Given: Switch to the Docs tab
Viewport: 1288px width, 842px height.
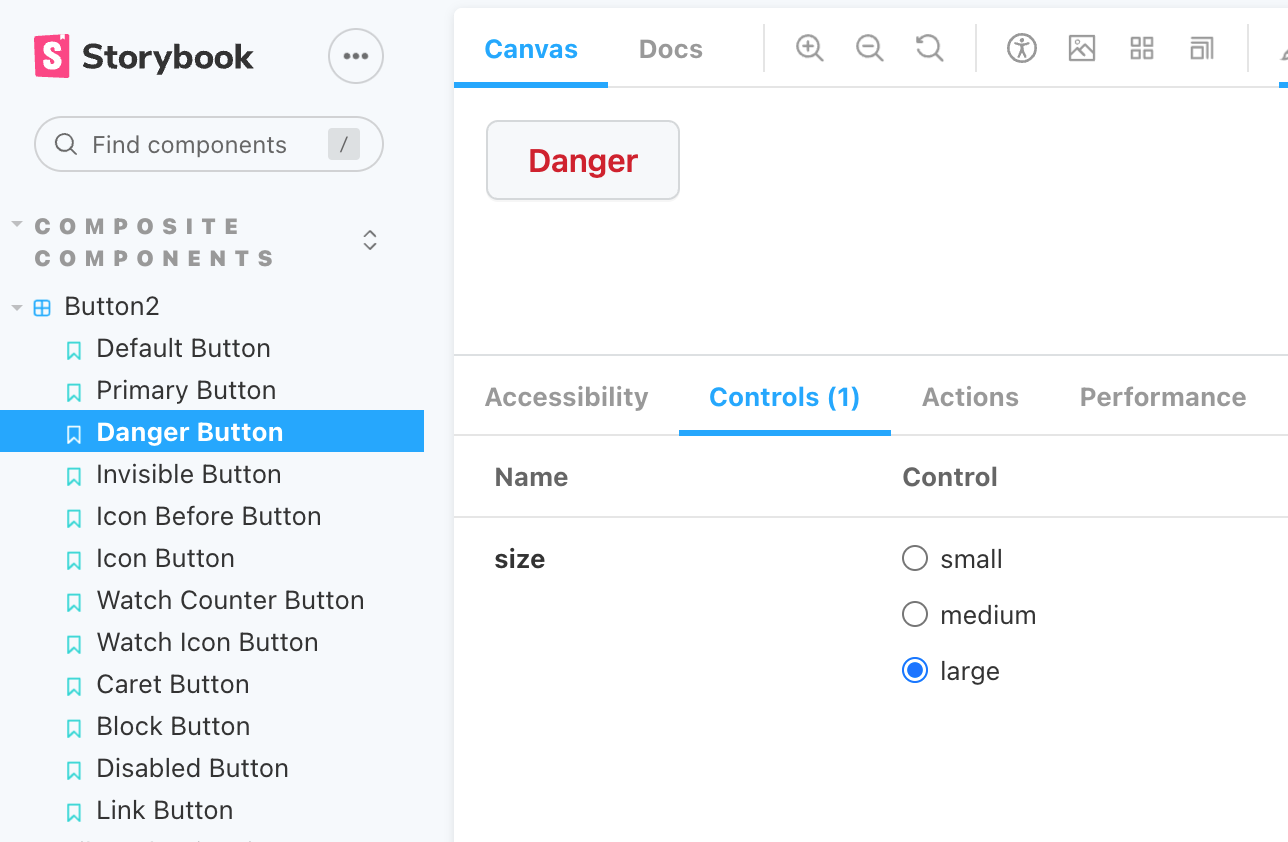Looking at the screenshot, I should tap(670, 49).
